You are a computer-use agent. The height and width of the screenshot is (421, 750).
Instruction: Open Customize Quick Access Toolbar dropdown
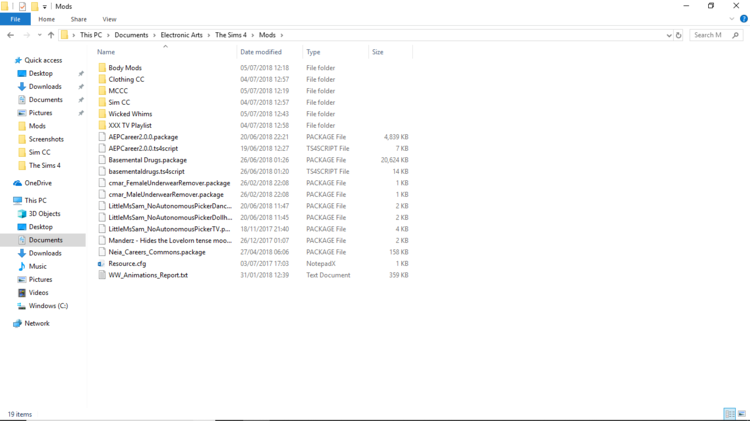point(44,7)
